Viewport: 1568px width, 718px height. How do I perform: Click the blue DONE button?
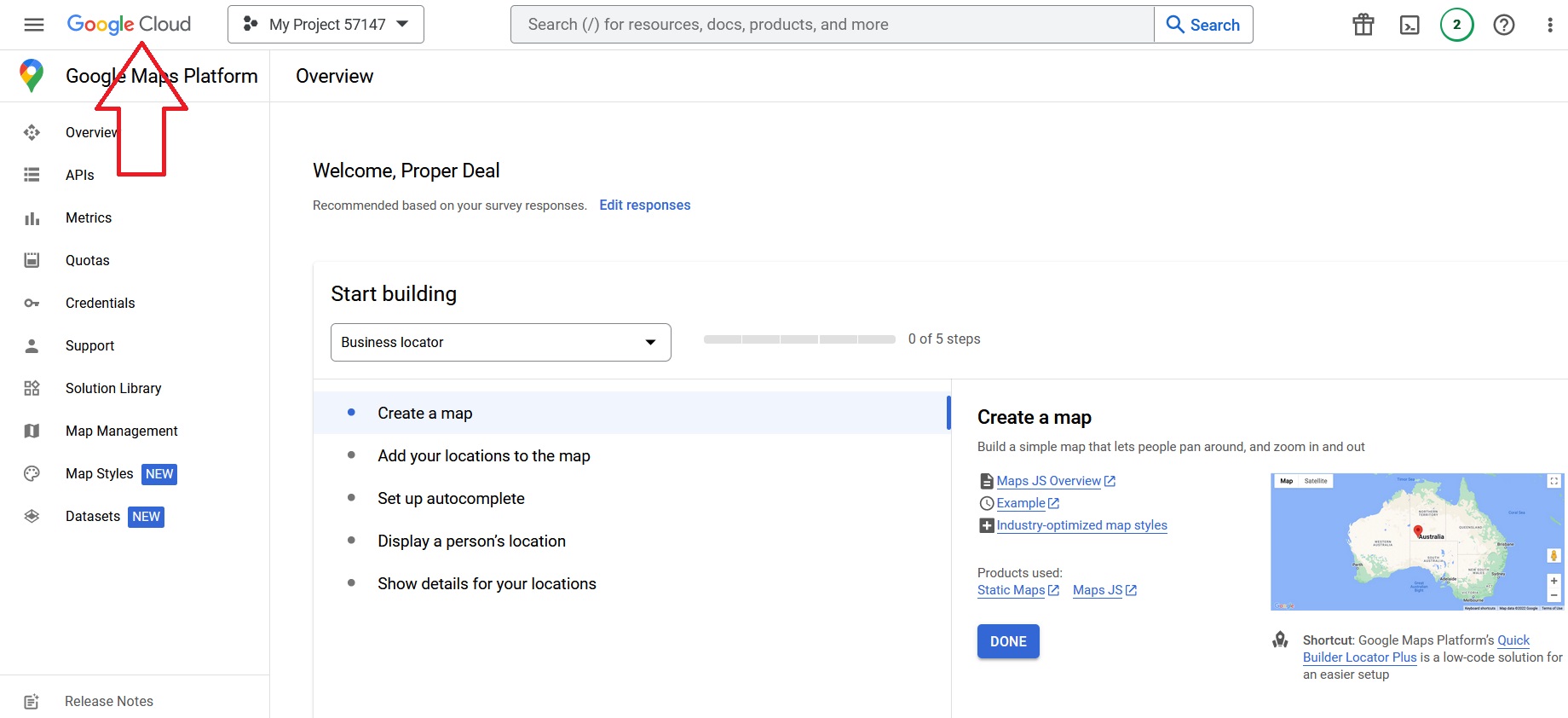[1008, 641]
